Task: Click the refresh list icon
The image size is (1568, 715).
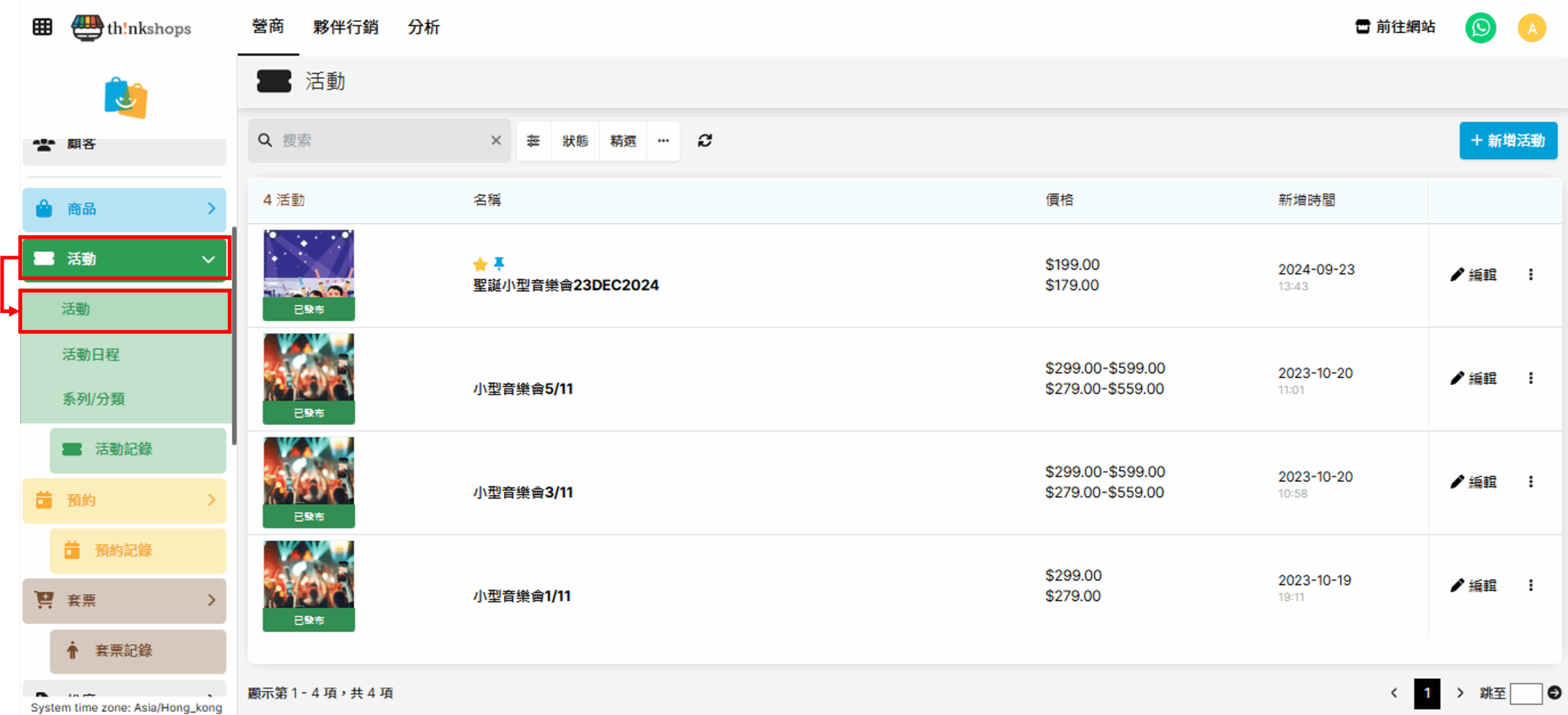Action: click(704, 141)
